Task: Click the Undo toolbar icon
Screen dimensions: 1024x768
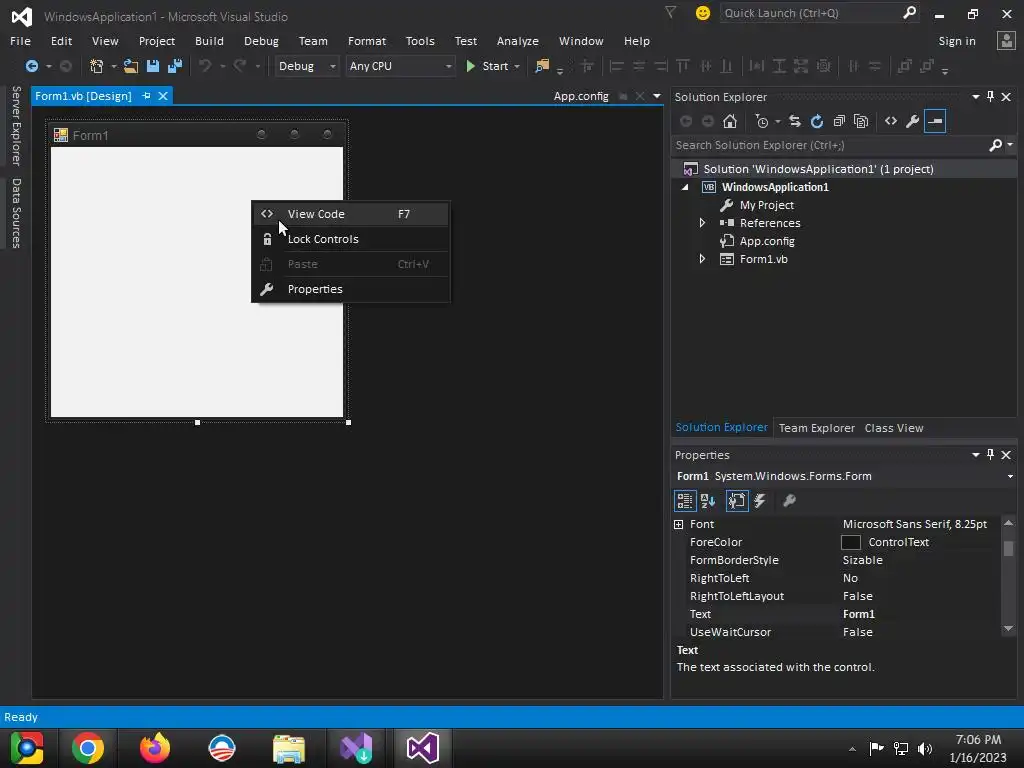Action: click(x=205, y=66)
